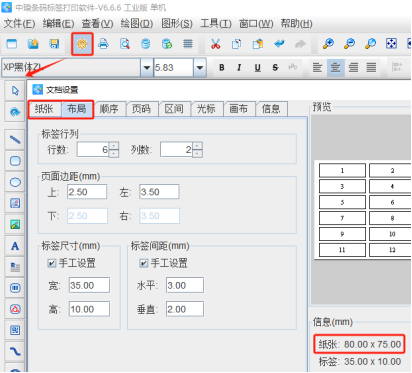This screenshot has width=412, height=373.
Task: Expand the font size dropdown
Action: pos(199,68)
